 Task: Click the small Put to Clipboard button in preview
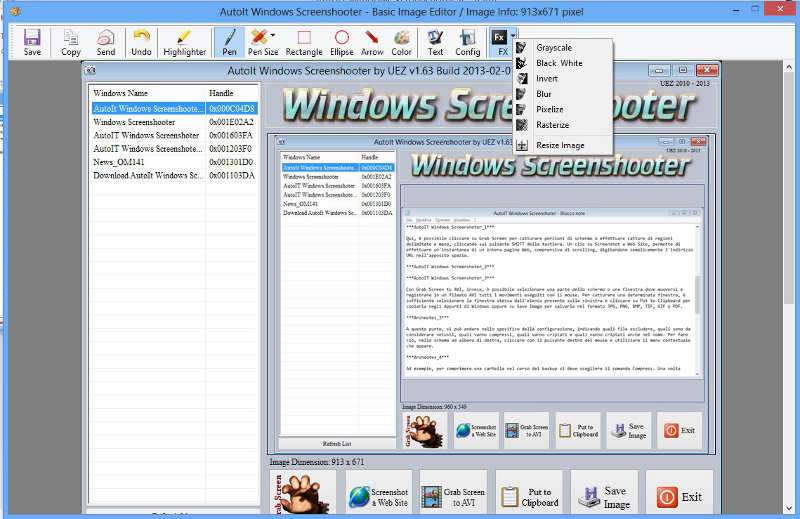click(578, 431)
